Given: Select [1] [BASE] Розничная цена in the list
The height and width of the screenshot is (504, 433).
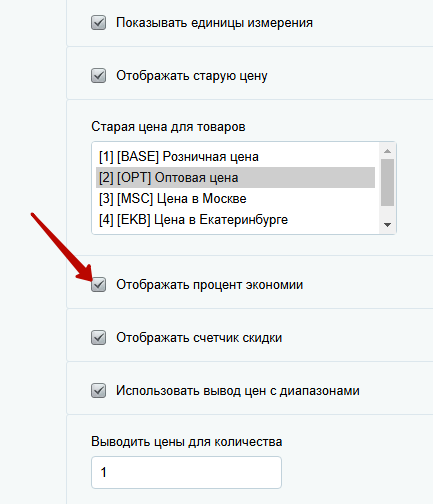Looking at the screenshot, I should tap(235, 157).
